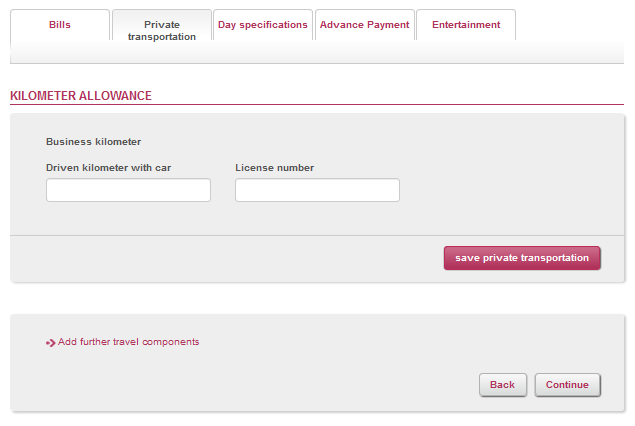This screenshot has width=635, height=426.
Task: Click the Continue button
Action: [567, 385]
